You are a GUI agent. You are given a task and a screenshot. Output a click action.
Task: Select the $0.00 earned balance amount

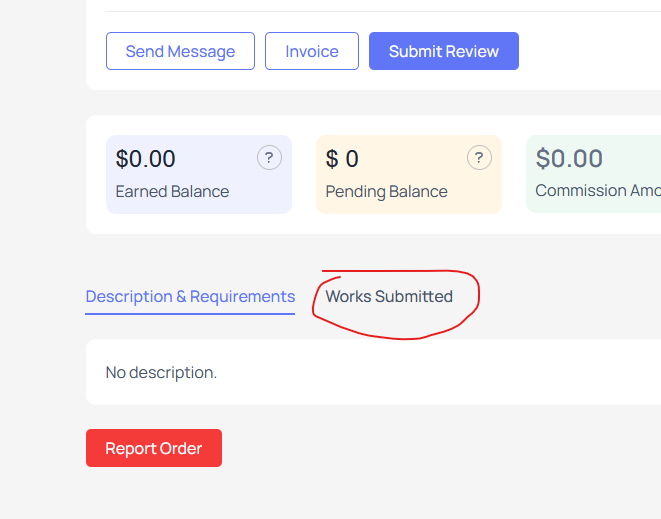[145, 159]
